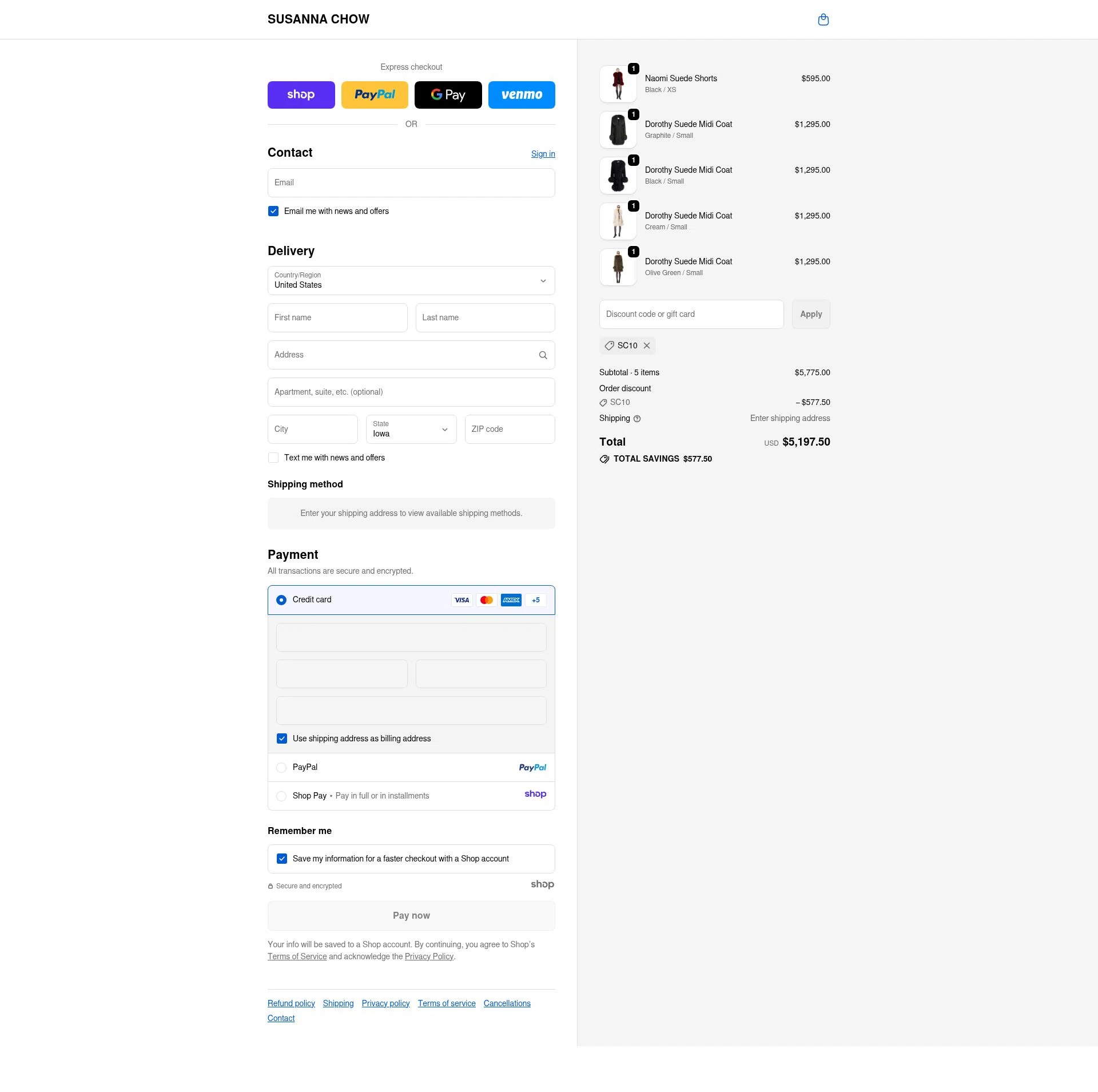
Task: View the Naomi Suede Shorts thumbnail
Action: click(618, 84)
